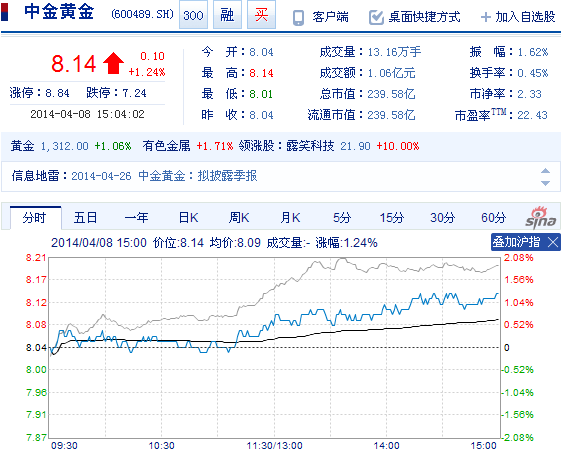Click the 14:00 time axis label
Screen dimensions: 561x451
[x=386, y=446]
